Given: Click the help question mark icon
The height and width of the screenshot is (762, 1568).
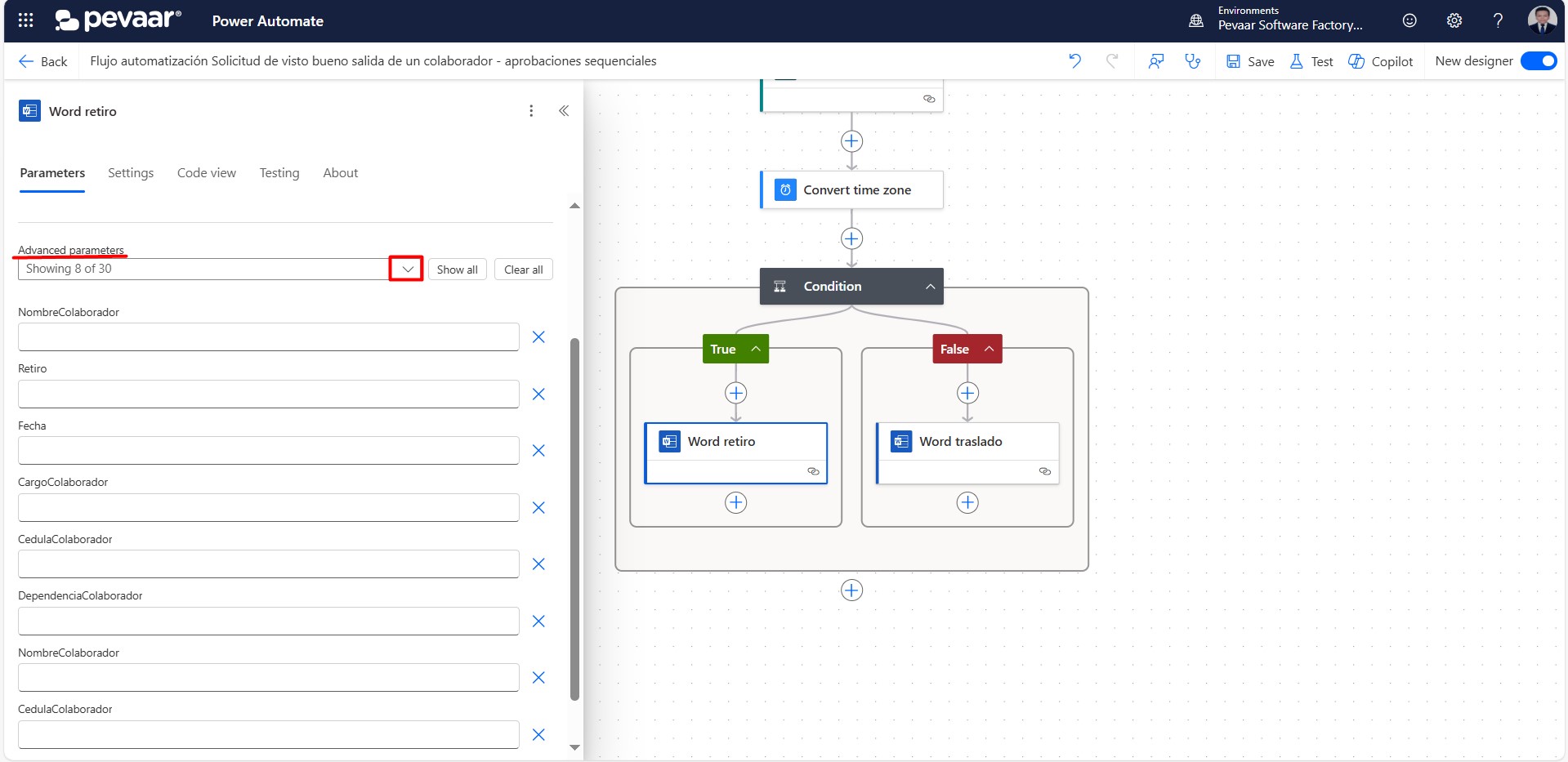Looking at the screenshot, I should point(1498,20).
